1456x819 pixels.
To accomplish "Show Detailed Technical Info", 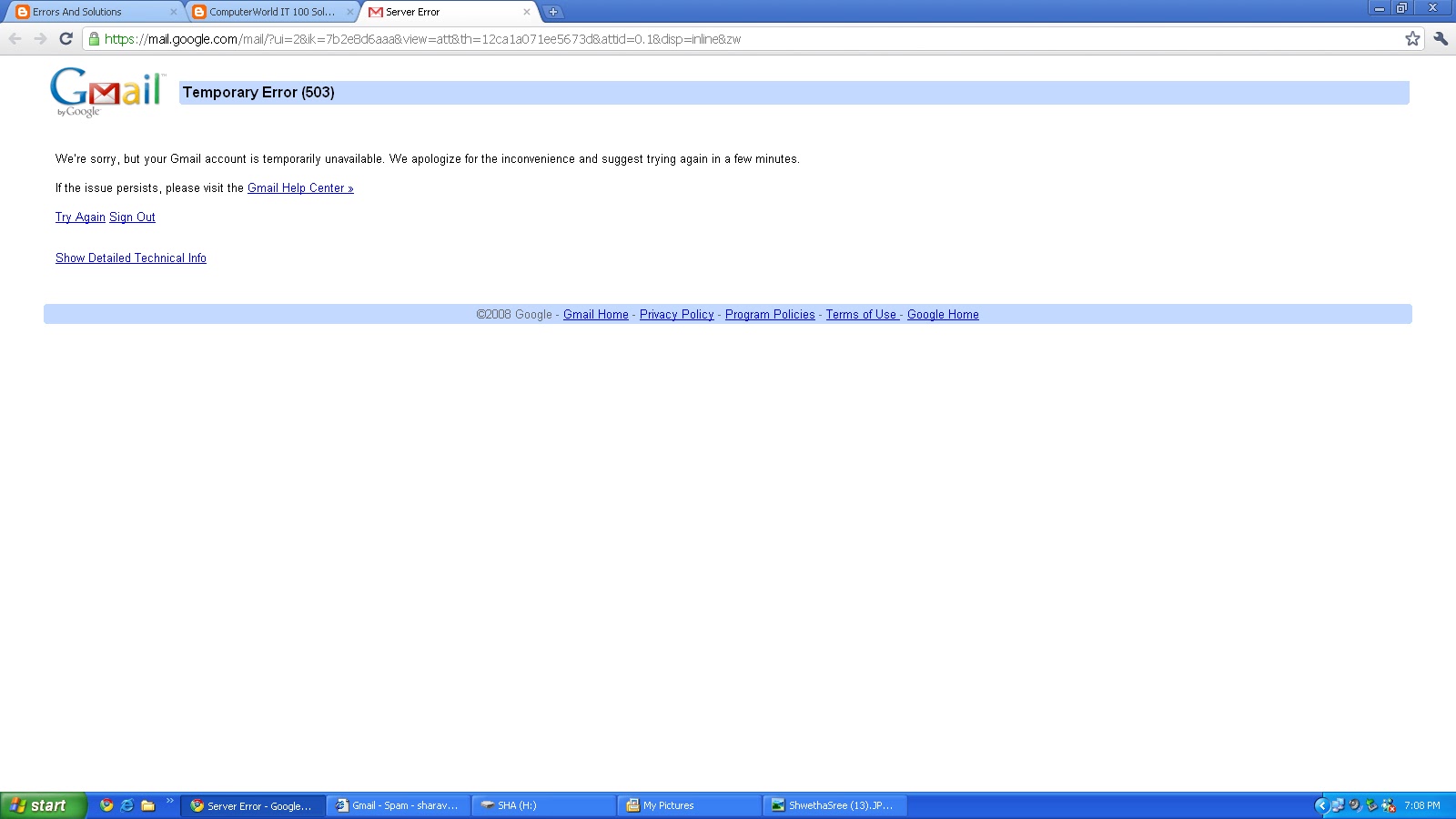I will click(131, 258).
